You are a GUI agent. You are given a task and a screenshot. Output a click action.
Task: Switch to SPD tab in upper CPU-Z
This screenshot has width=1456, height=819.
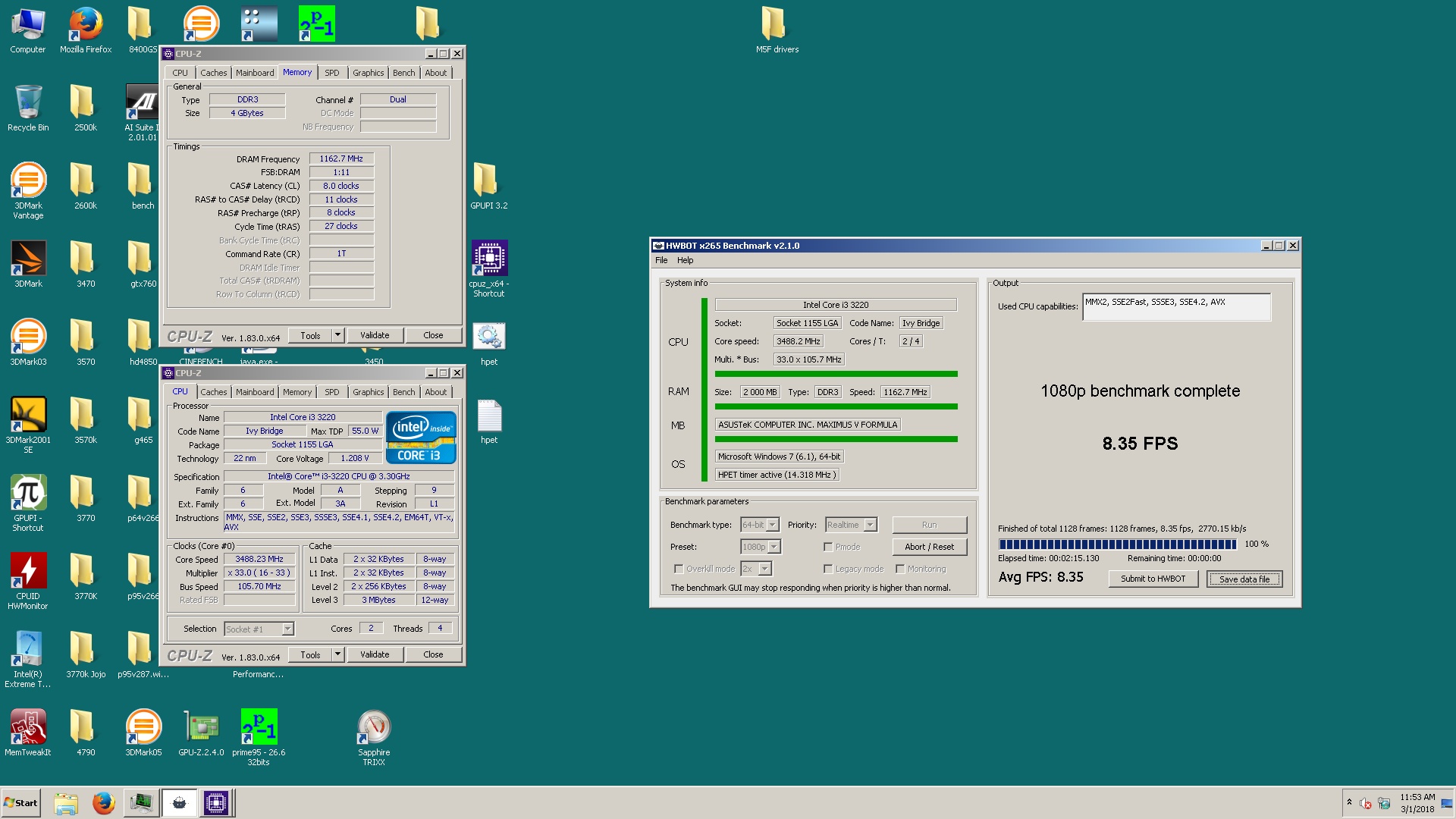point(332,73)
